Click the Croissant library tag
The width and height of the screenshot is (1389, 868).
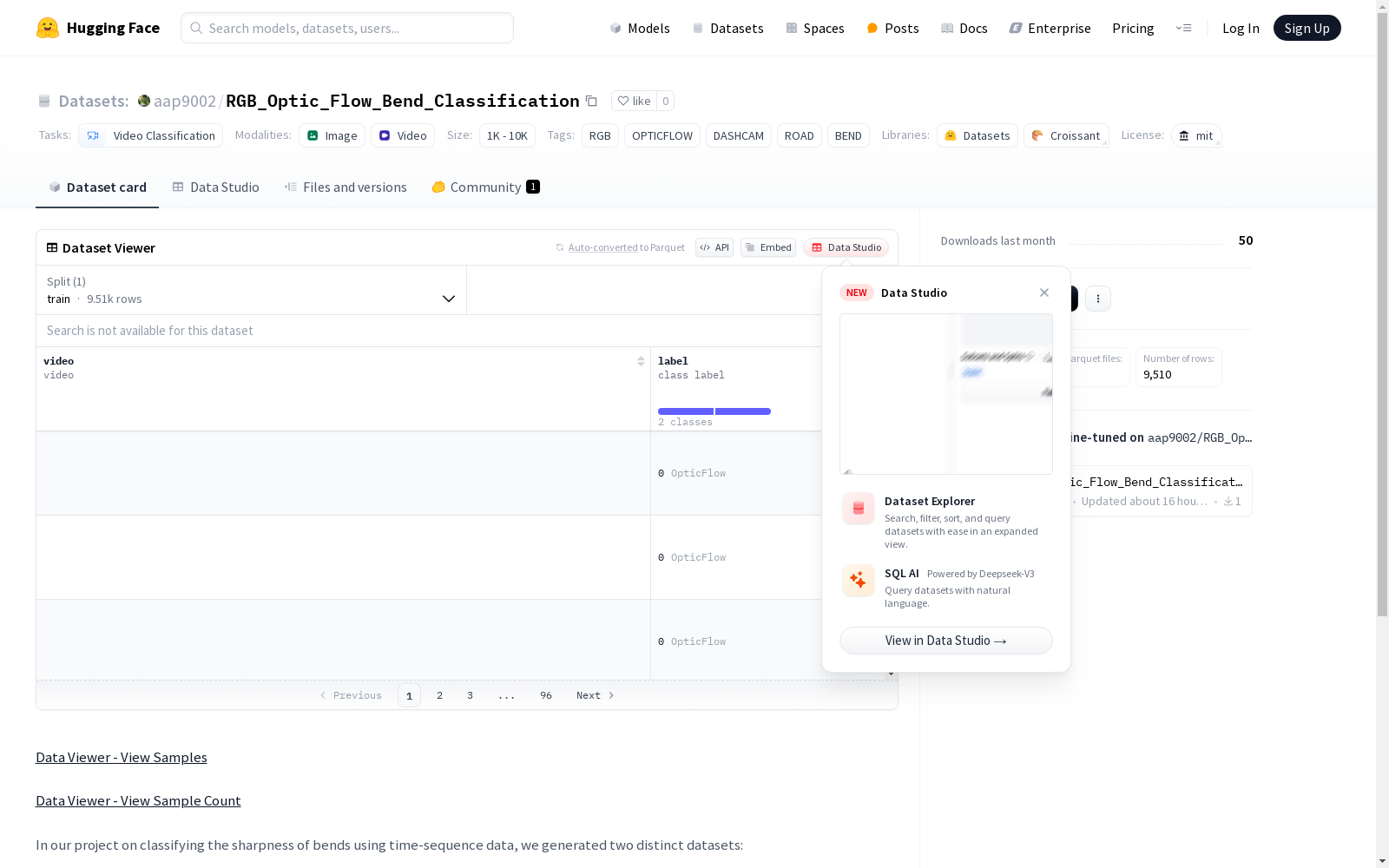click(1066, 135)
